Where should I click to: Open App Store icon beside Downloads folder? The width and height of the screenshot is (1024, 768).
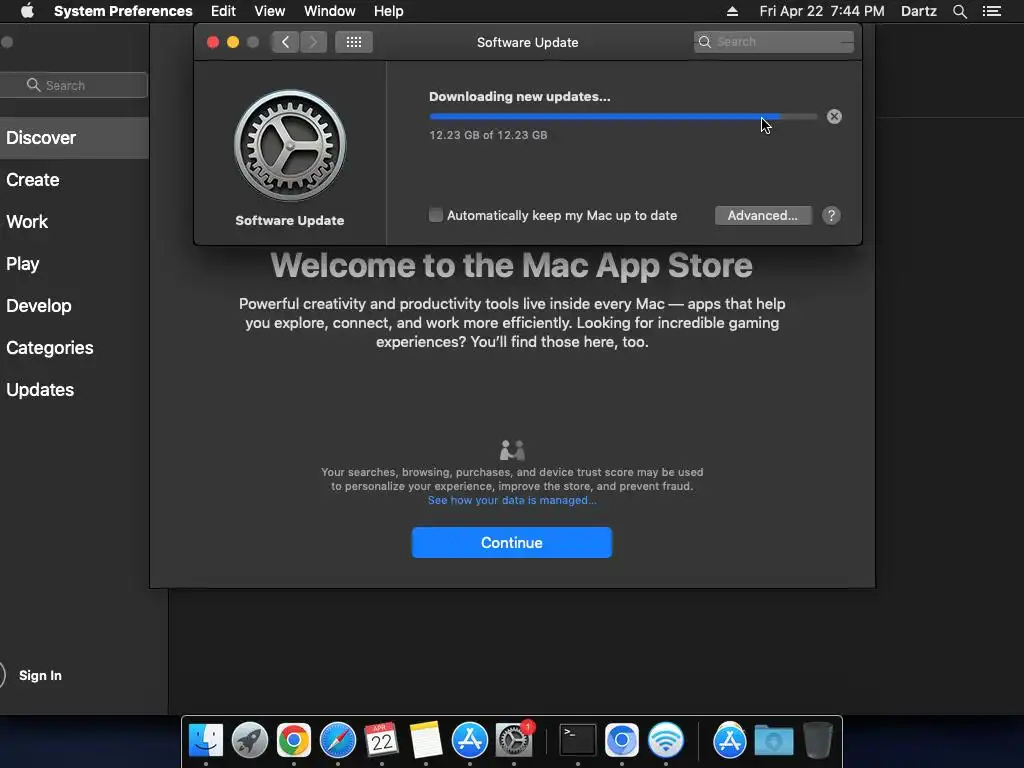click(x=729, y=741)
